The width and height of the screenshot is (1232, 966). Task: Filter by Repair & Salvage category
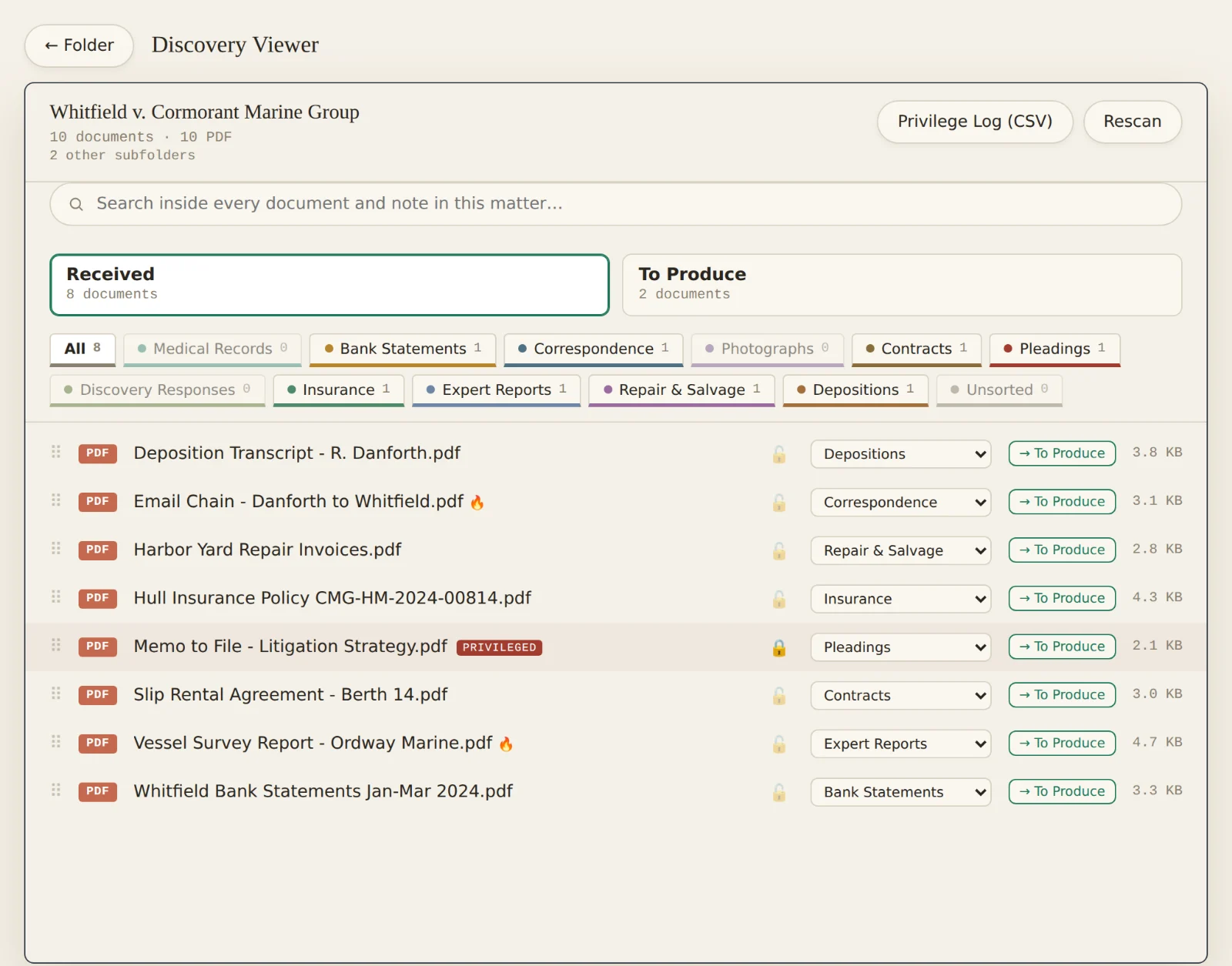pyautogui.click(x=681, y=390)
